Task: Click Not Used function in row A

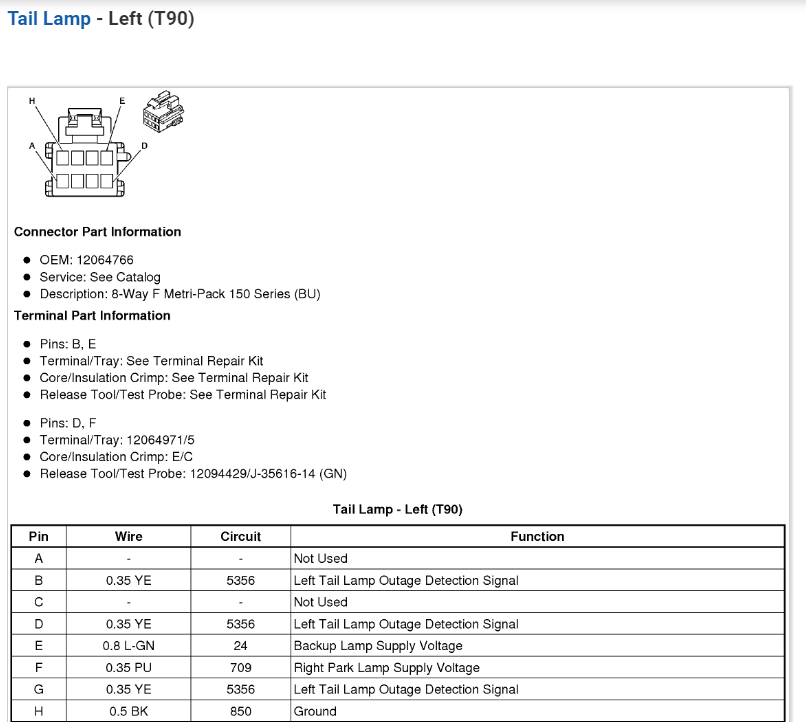Action: [x=537, y=559]
